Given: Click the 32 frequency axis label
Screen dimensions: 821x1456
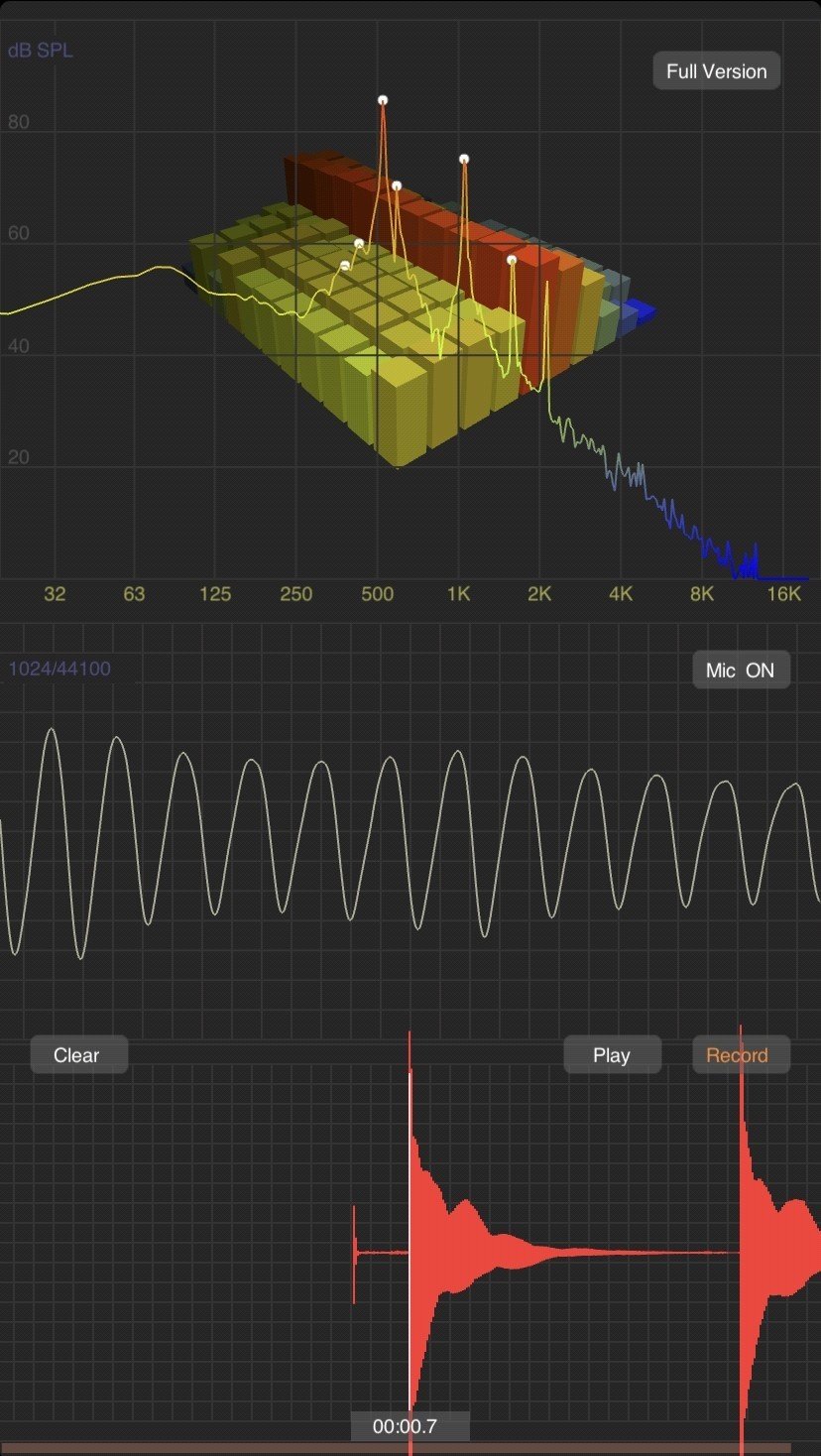Looking at the screenshot, I should click(x=55, y=594).
